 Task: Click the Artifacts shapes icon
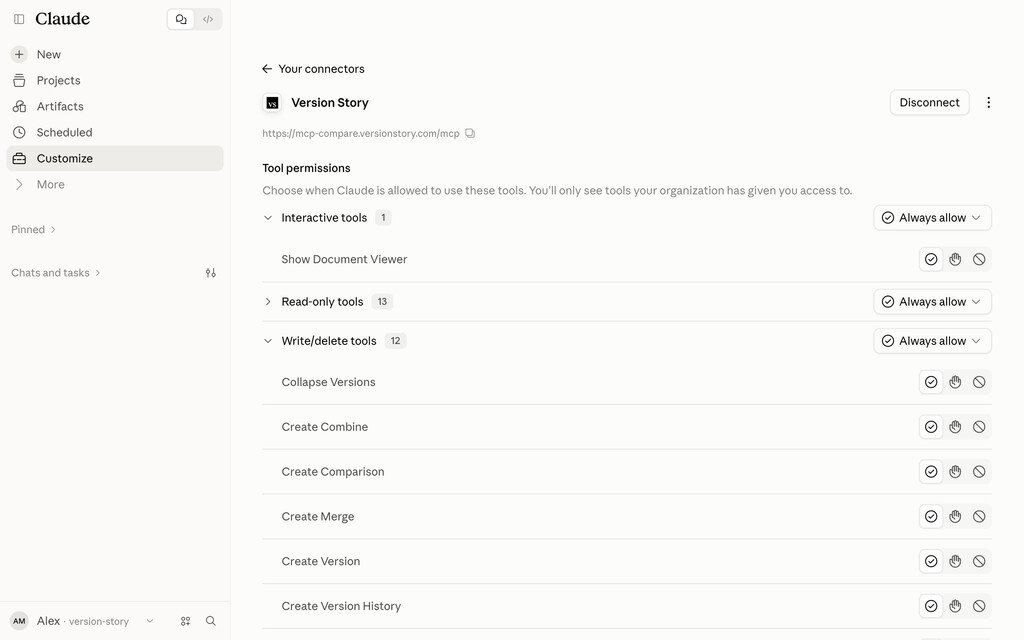[19, 106]
